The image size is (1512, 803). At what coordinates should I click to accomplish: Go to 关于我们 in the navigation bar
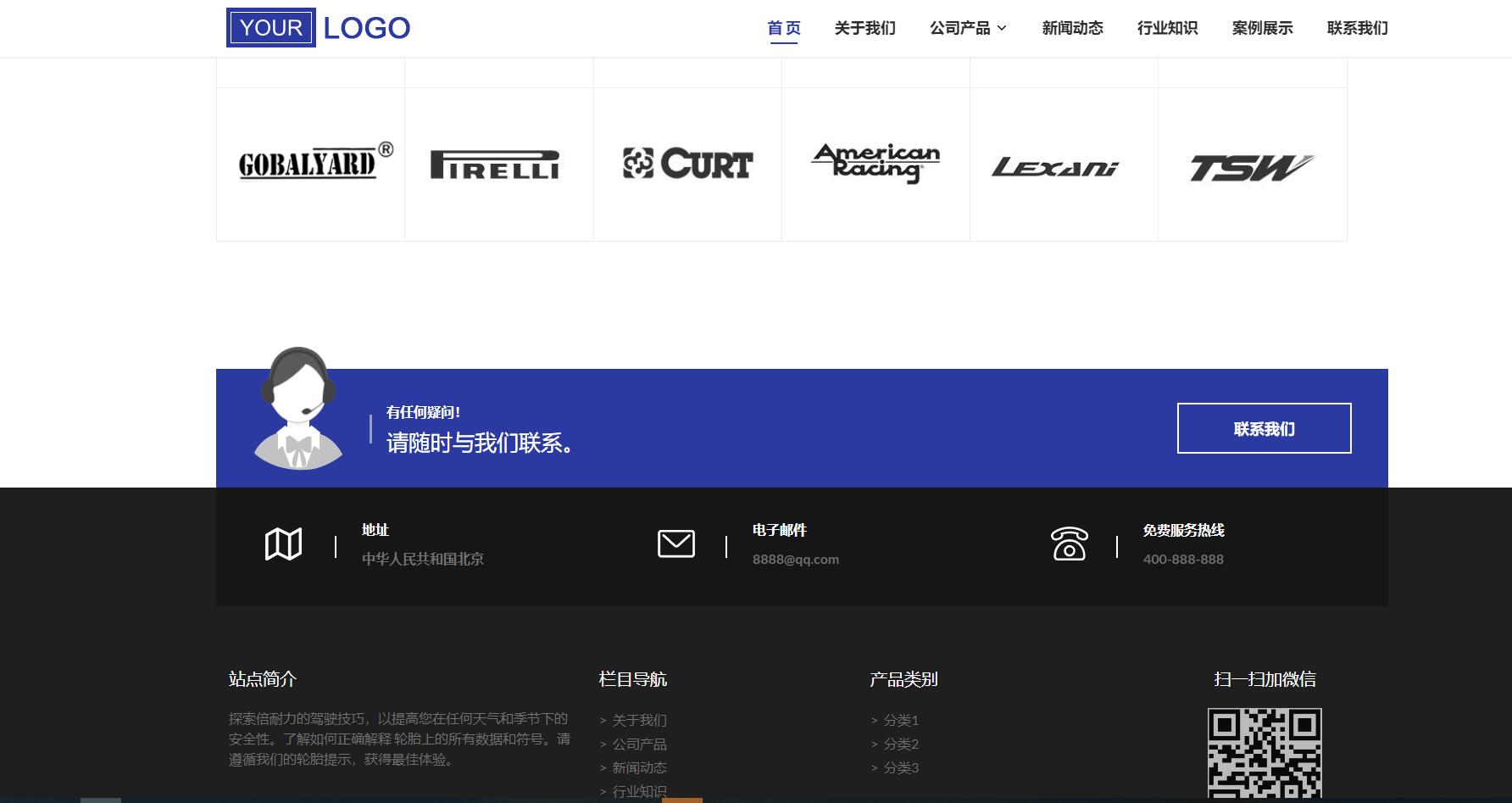click(x=864, y=28)
